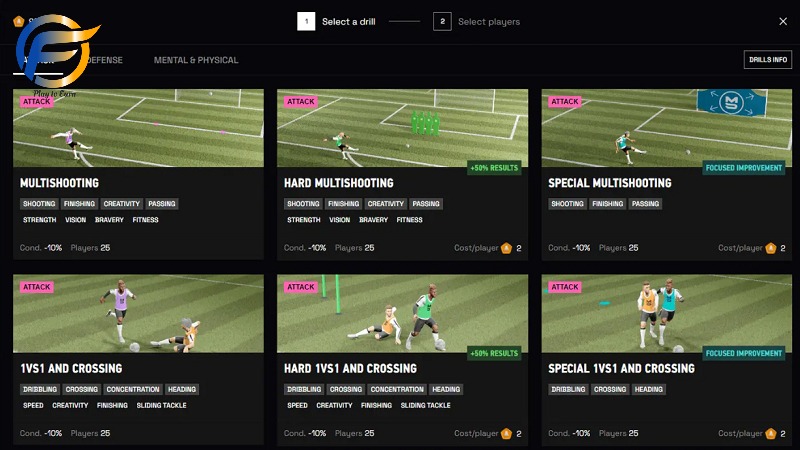
Task: Click the HARD MULTISHOOTING title
Action: click(x=339, y=183)
